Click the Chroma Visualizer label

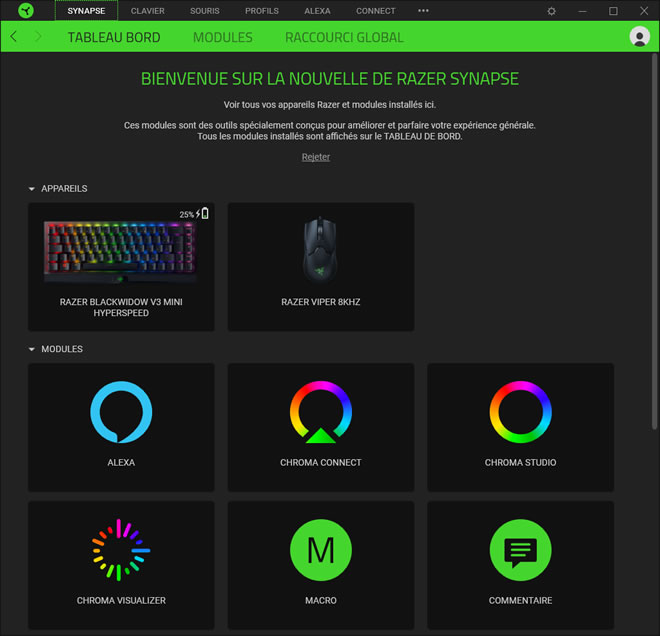[x=121, y=601]
